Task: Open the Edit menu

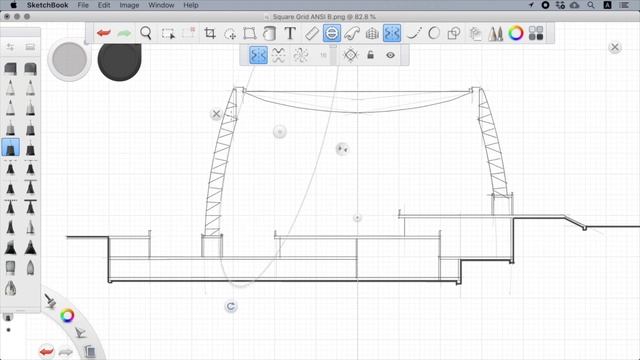Action: click(104, 5)
